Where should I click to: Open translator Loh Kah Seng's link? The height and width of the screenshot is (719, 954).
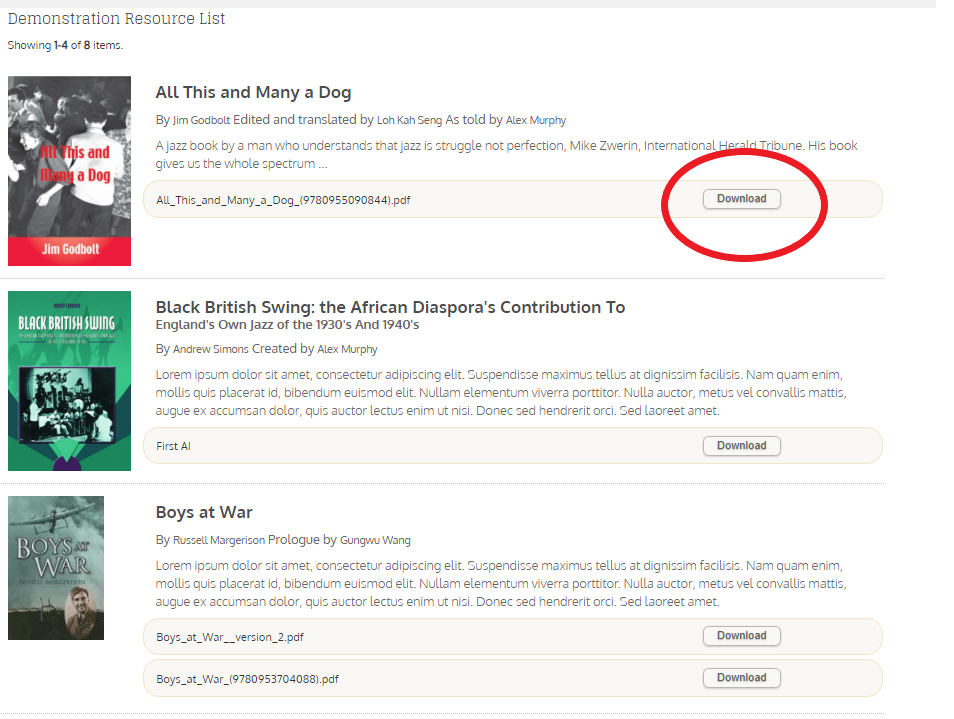pos(409,121)
